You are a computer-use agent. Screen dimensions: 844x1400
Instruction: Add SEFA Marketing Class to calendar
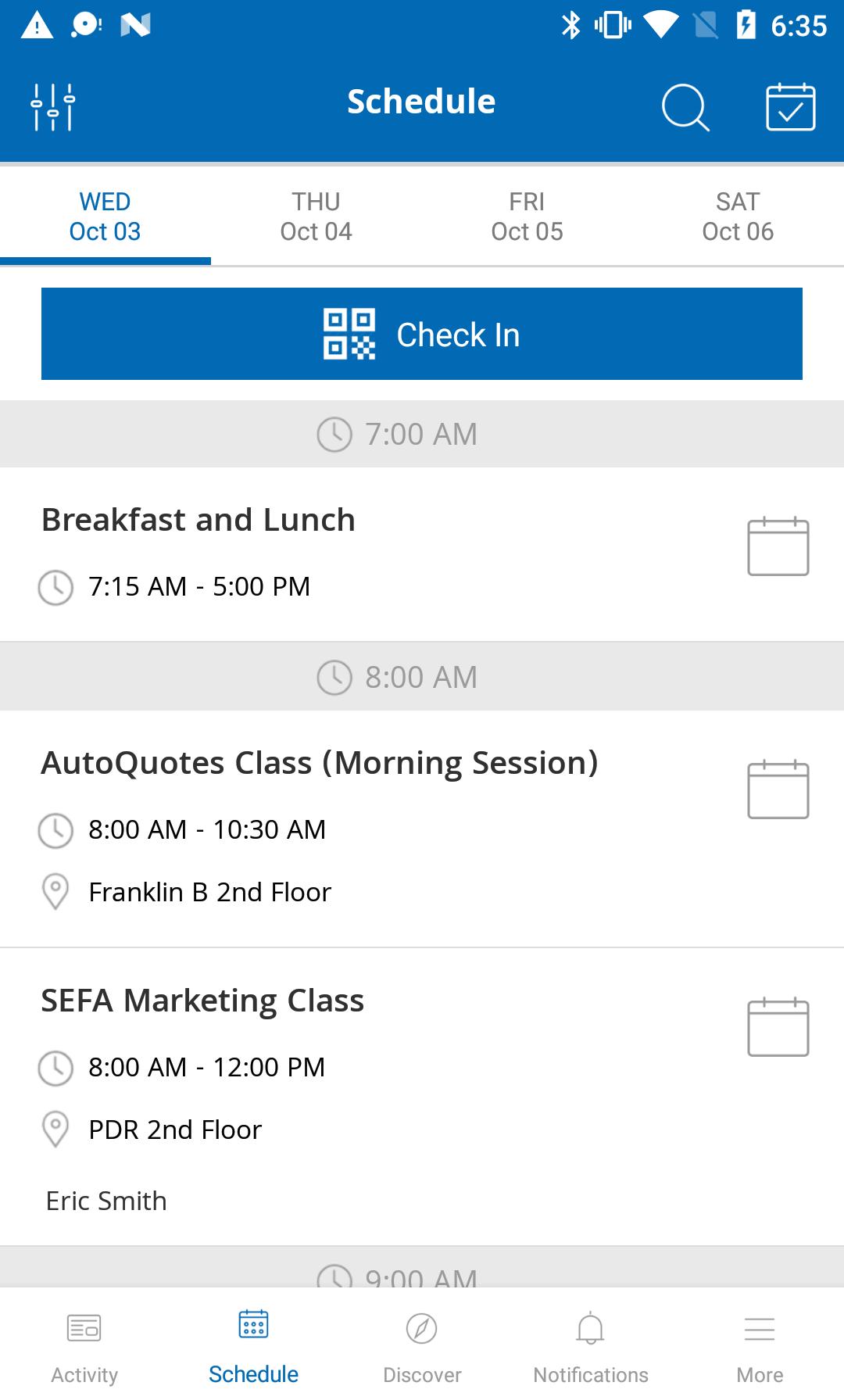pos(778,1026)
